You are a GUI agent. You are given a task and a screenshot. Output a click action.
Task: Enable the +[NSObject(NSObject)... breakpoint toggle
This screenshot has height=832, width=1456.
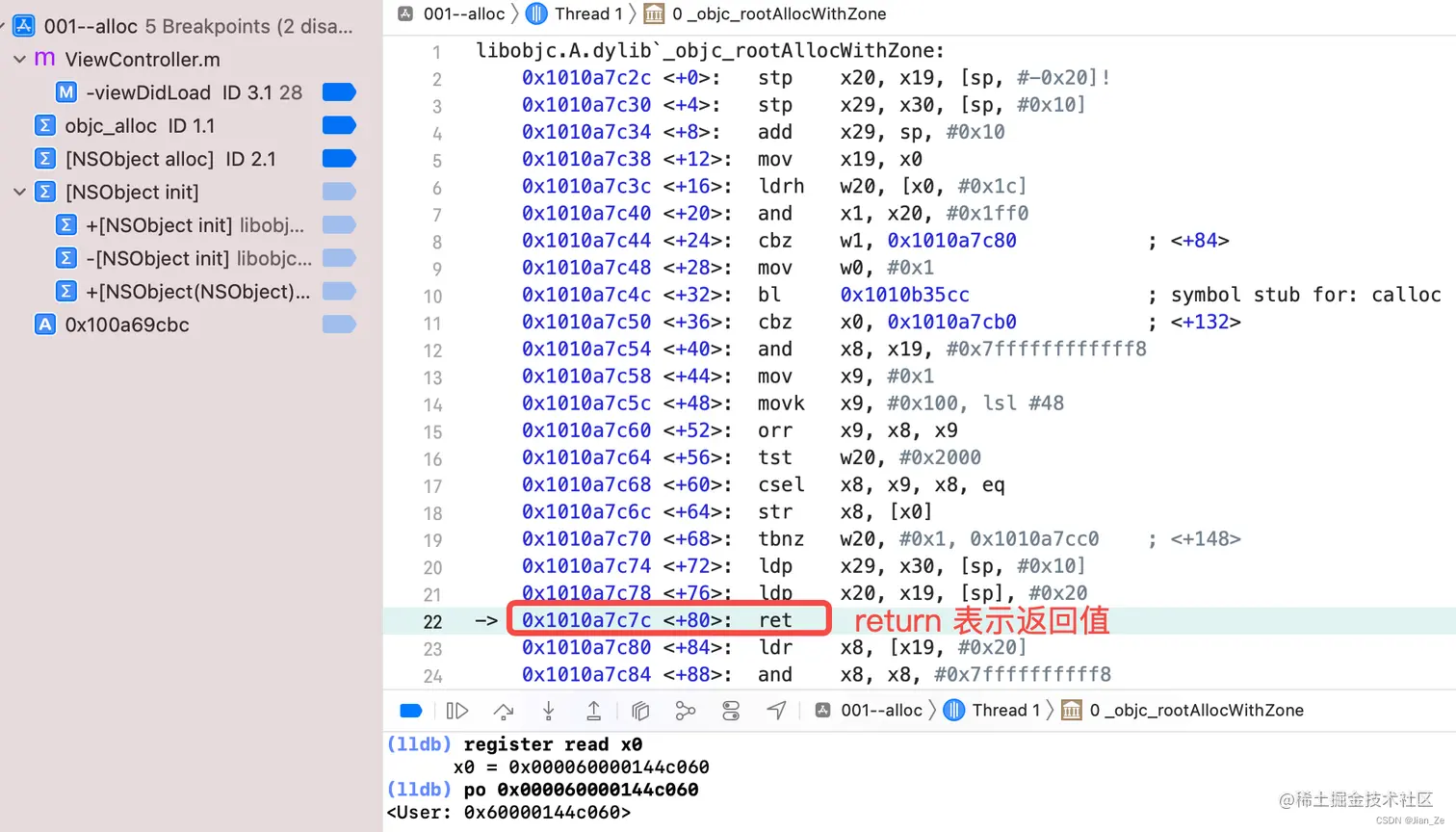339,291
